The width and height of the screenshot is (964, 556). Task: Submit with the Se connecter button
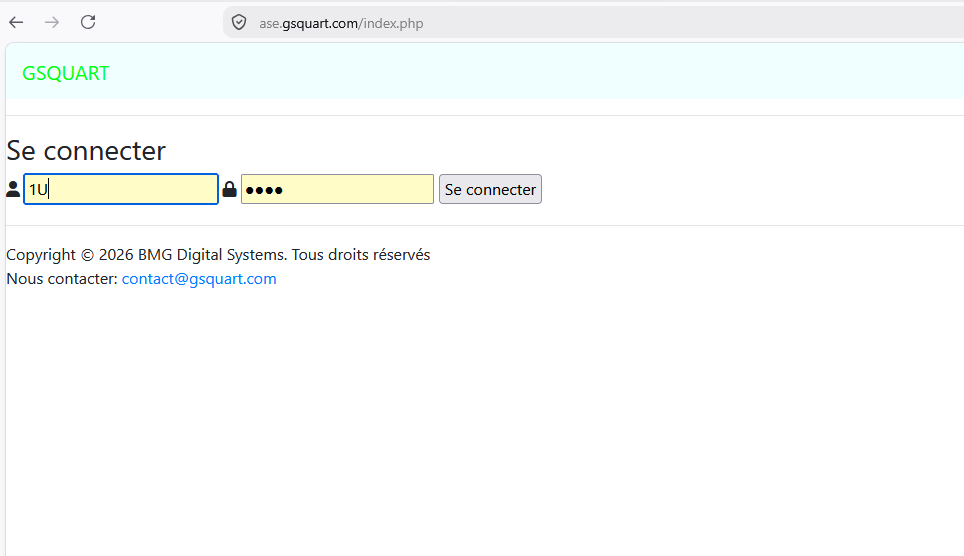[x=490, y=189]
